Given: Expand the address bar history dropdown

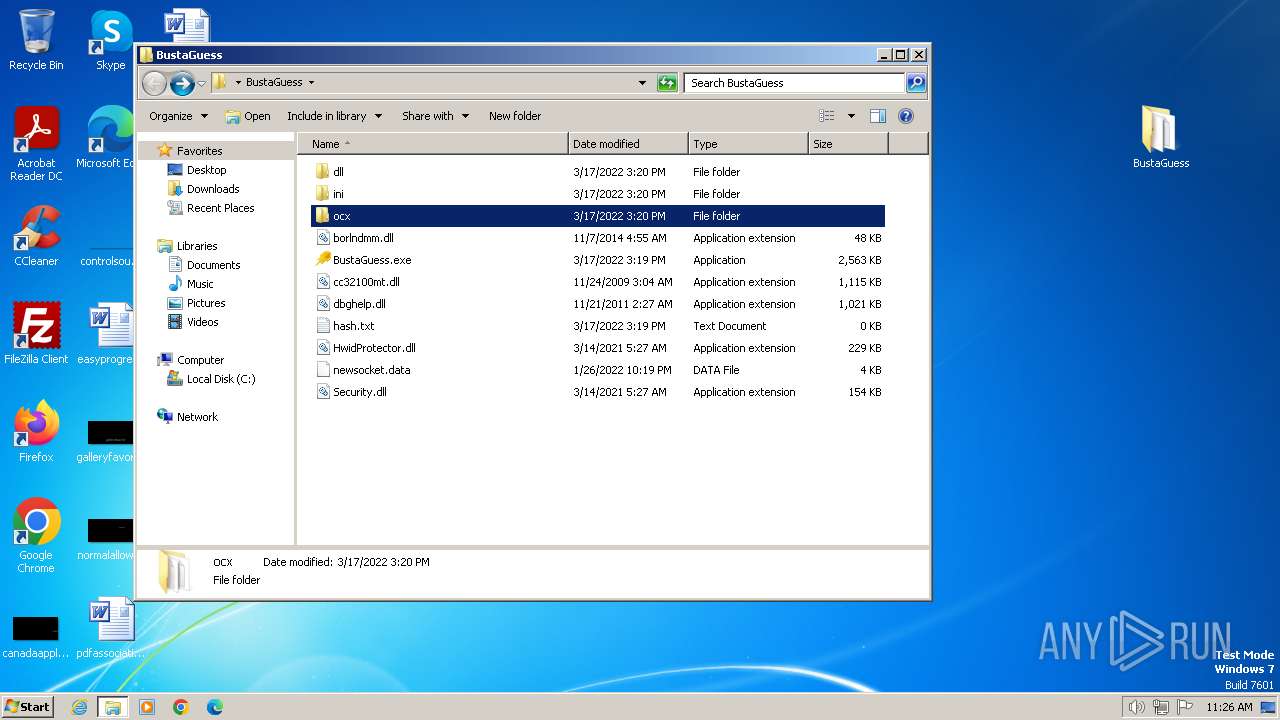Looking at the screenshot, I should (642, 83).
